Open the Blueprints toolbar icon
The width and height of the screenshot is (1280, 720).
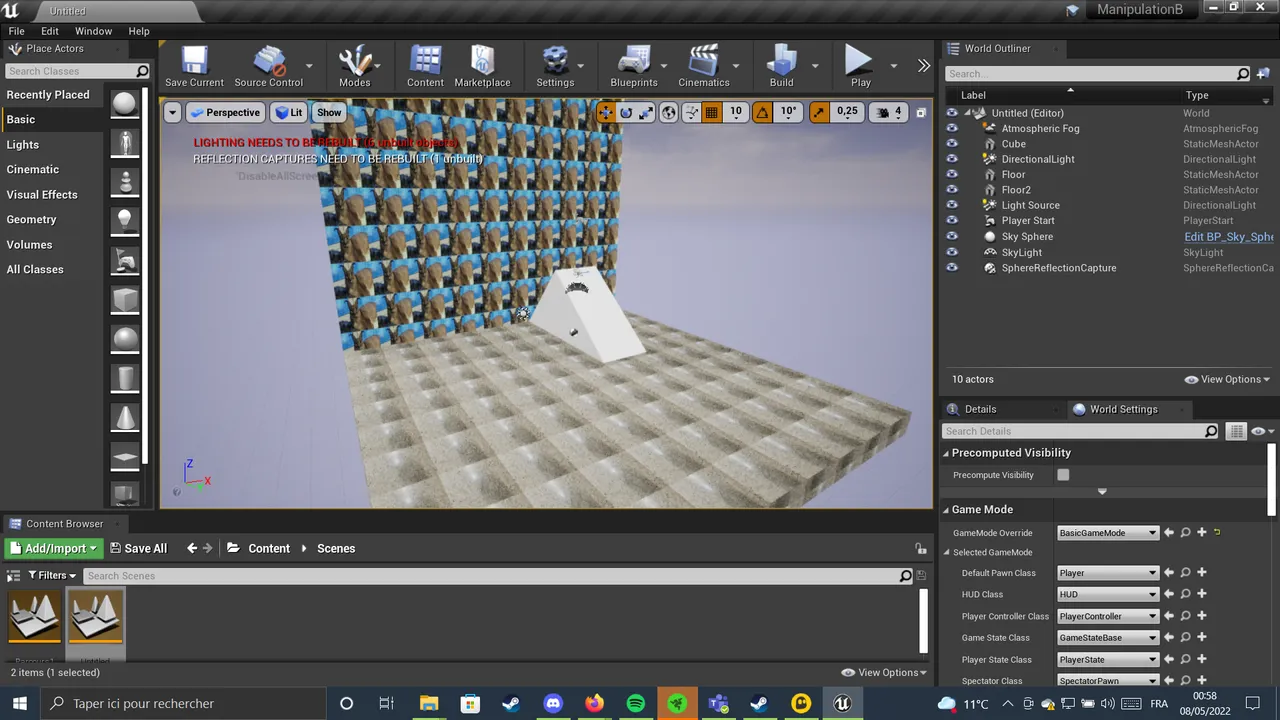point(634,67)
